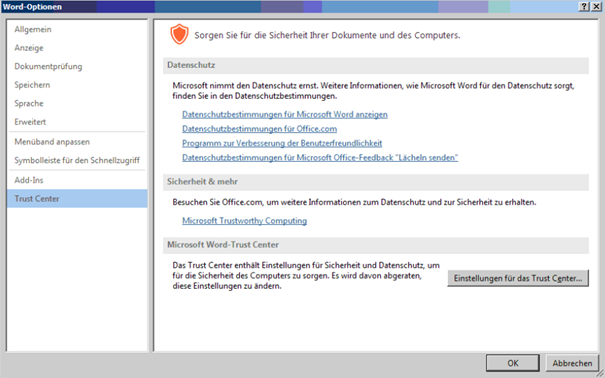Select Anzeige in the sidebar

pos(77,48)
